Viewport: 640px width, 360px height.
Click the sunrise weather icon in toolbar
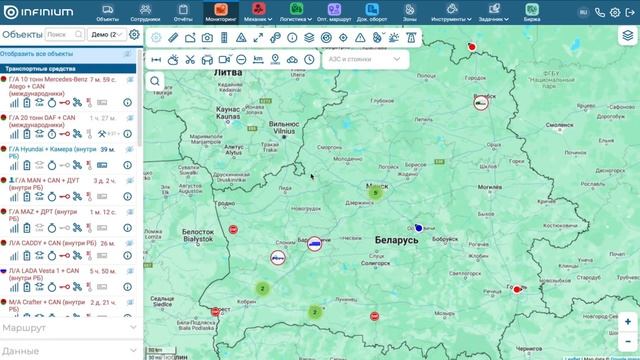394,38
